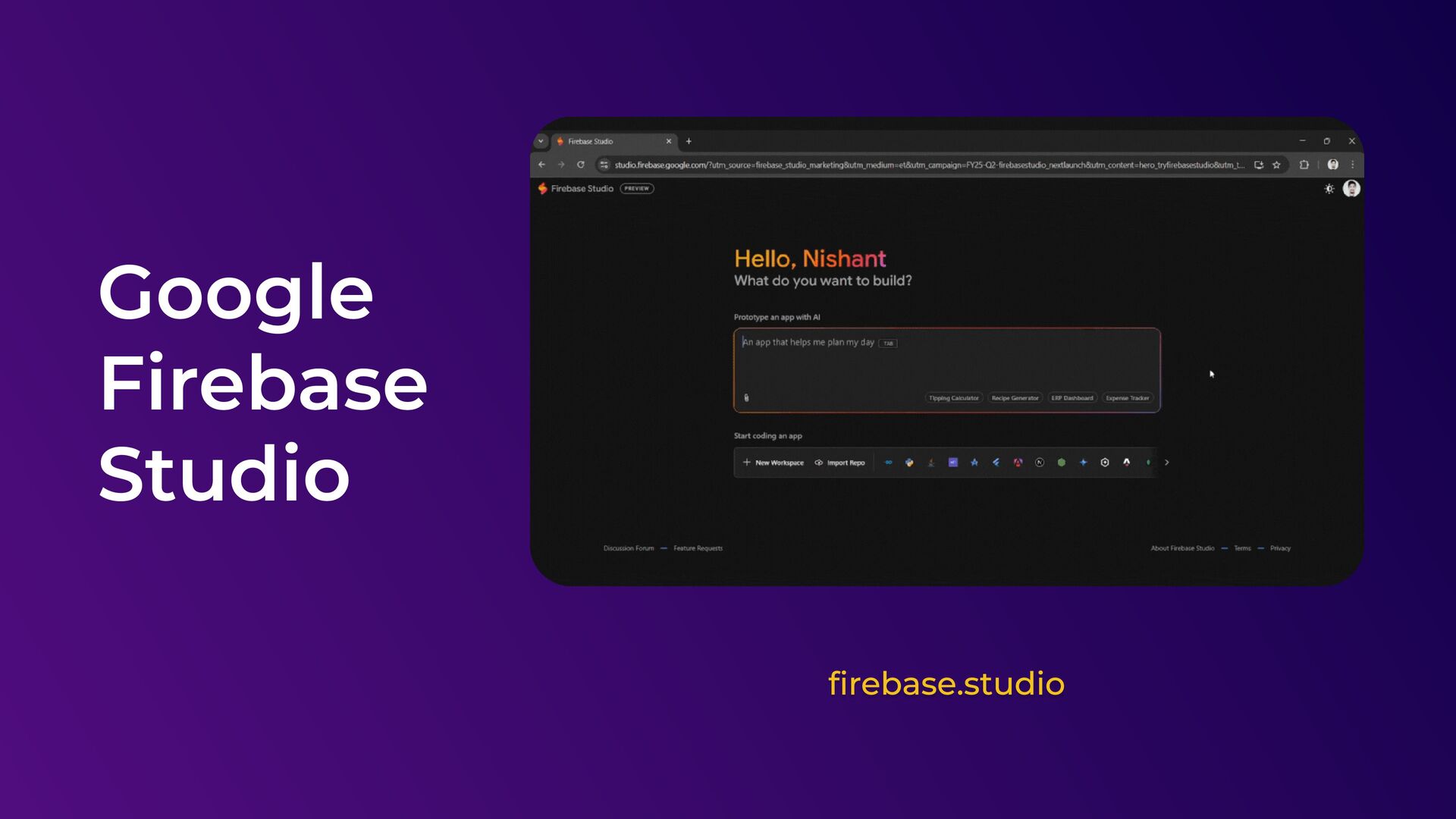Expand more templates with right chevron
This screenshot has width=1456, height=819.
1166,462
